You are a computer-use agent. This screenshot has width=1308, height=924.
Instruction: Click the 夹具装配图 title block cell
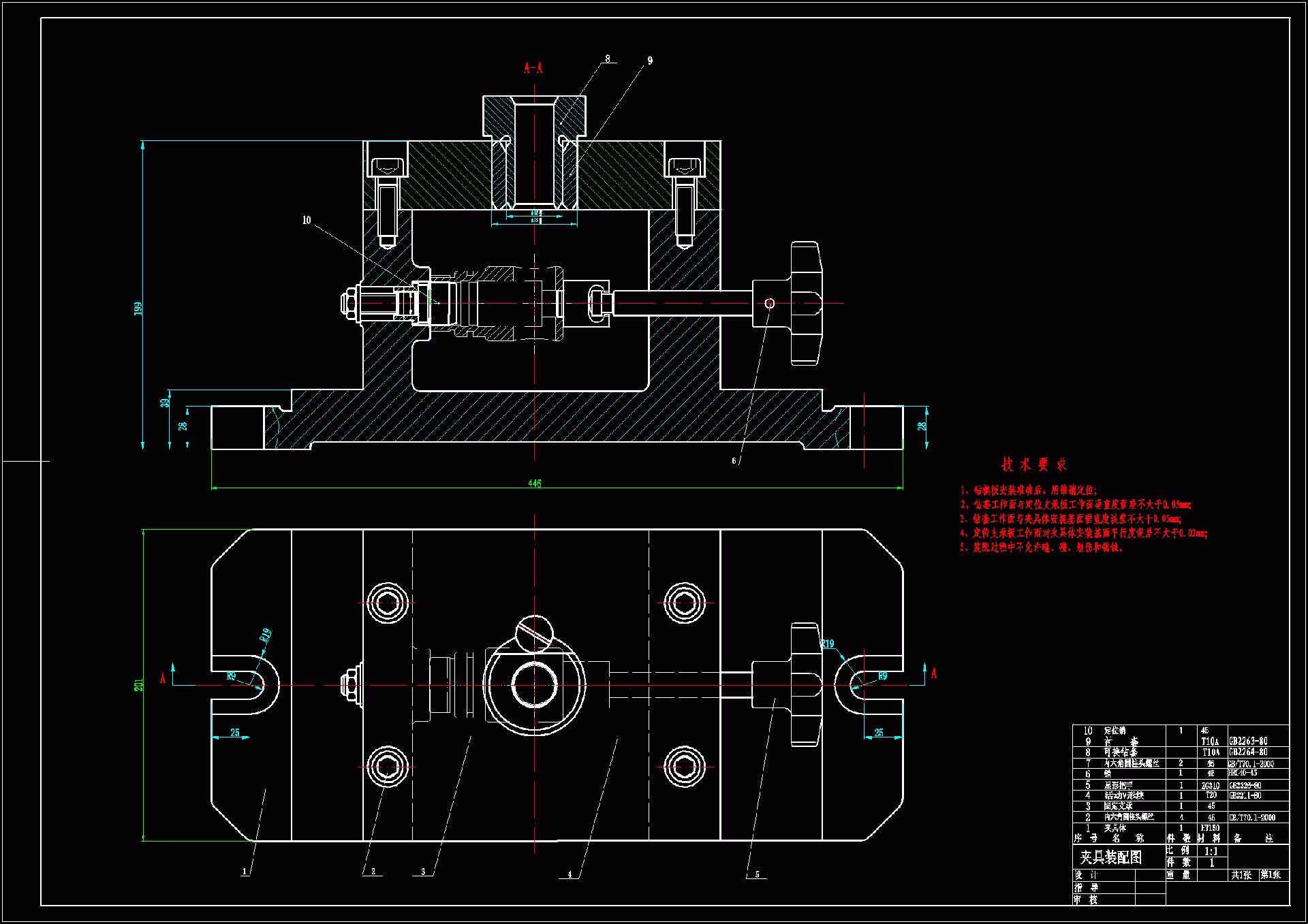(1111, 857)
